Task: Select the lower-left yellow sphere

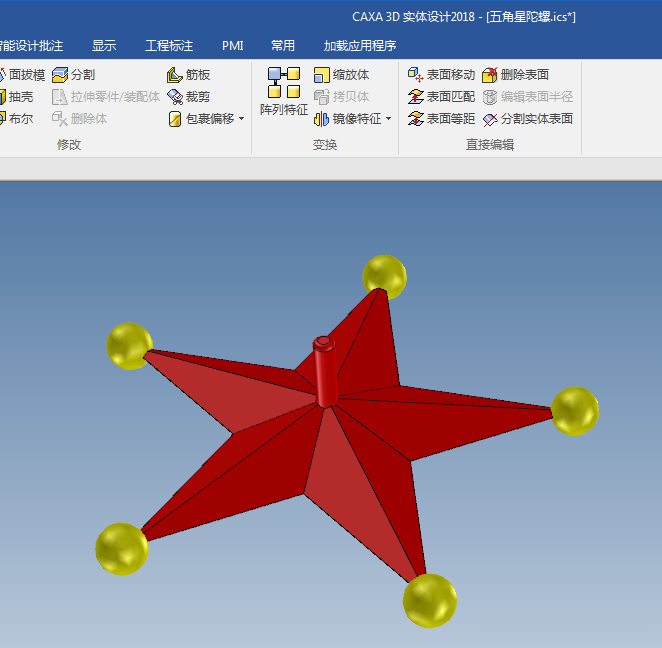Action: (x=122, y=549)
